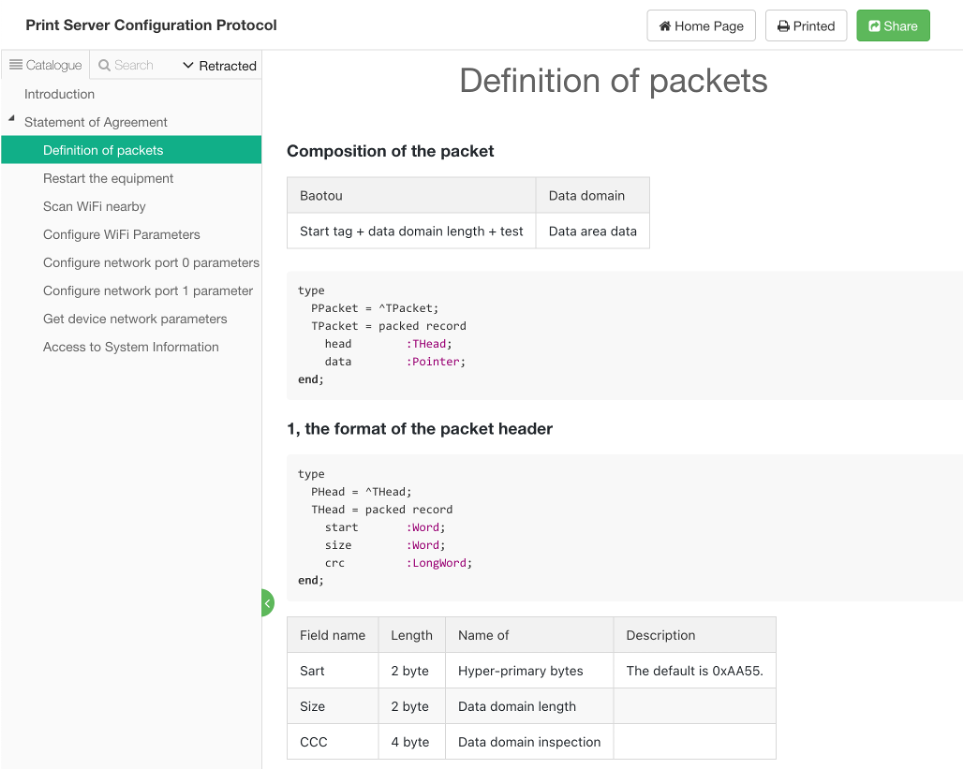Image resolution: width=964 pixels, height=769 pixels.
Task: Toggle the green sidebar collapse arrow
Action: (266, 602)
